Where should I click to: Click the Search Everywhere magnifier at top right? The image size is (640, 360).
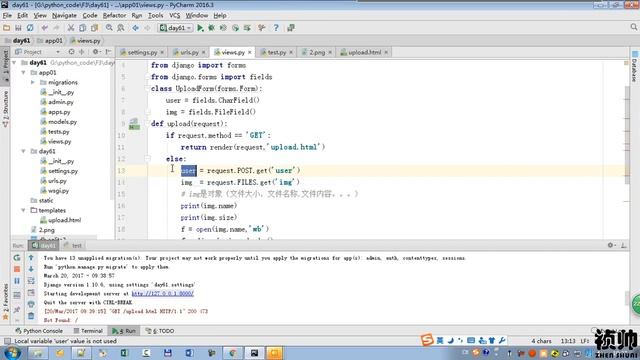[x=633, y=27]
